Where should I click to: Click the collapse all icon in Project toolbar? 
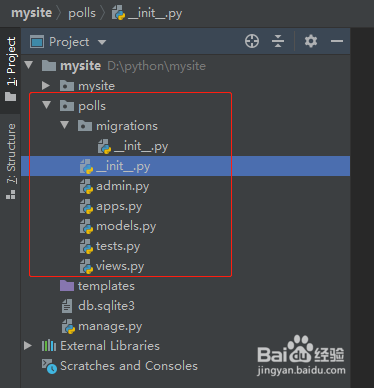tap(278, 42)
